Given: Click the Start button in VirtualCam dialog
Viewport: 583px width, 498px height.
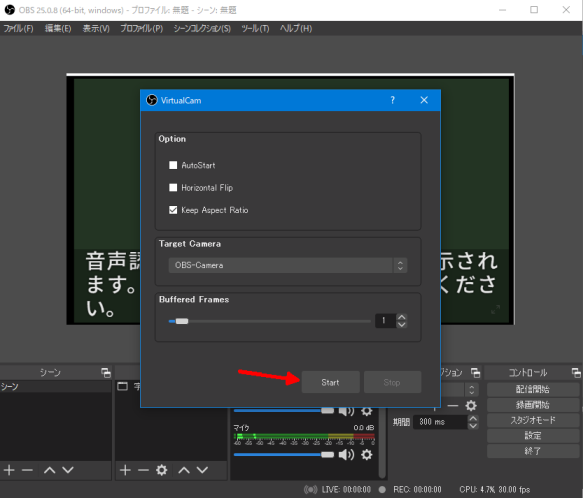Looking at the screenshot, I should click(x=330, y=382).
